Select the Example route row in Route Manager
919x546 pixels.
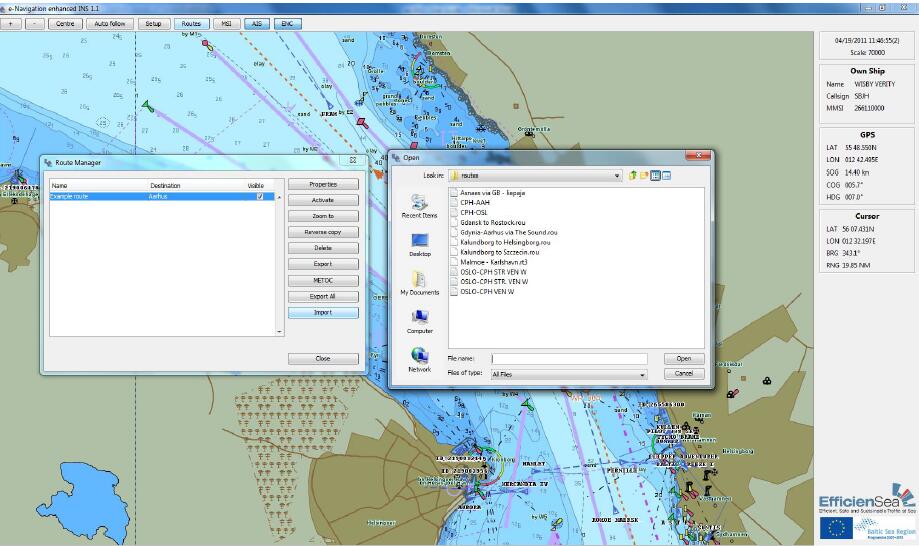point(162,196)
